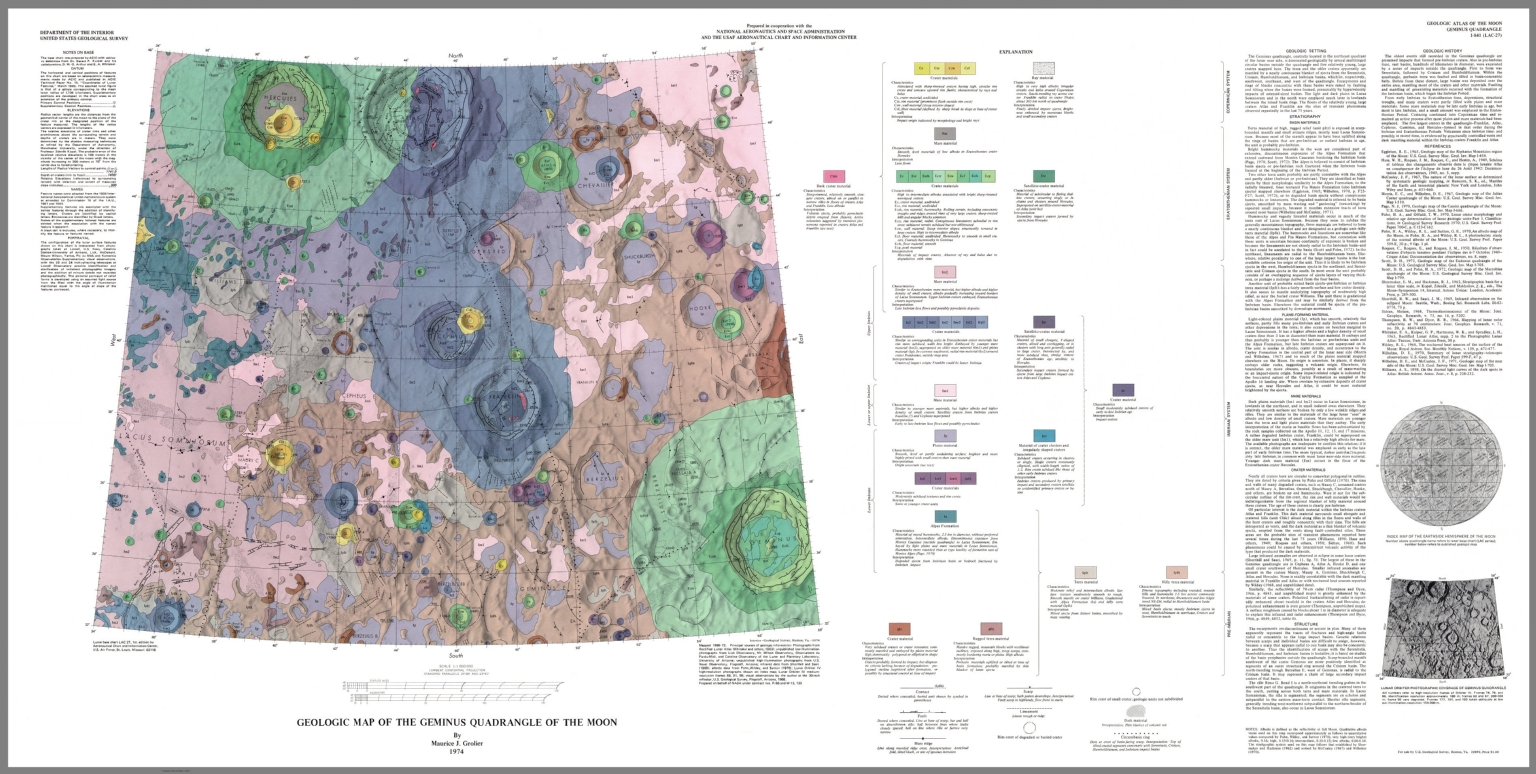Click the Satellitic-crater material green swatch
This screenshot has height=774, width=1536.
pos(1042,176)
